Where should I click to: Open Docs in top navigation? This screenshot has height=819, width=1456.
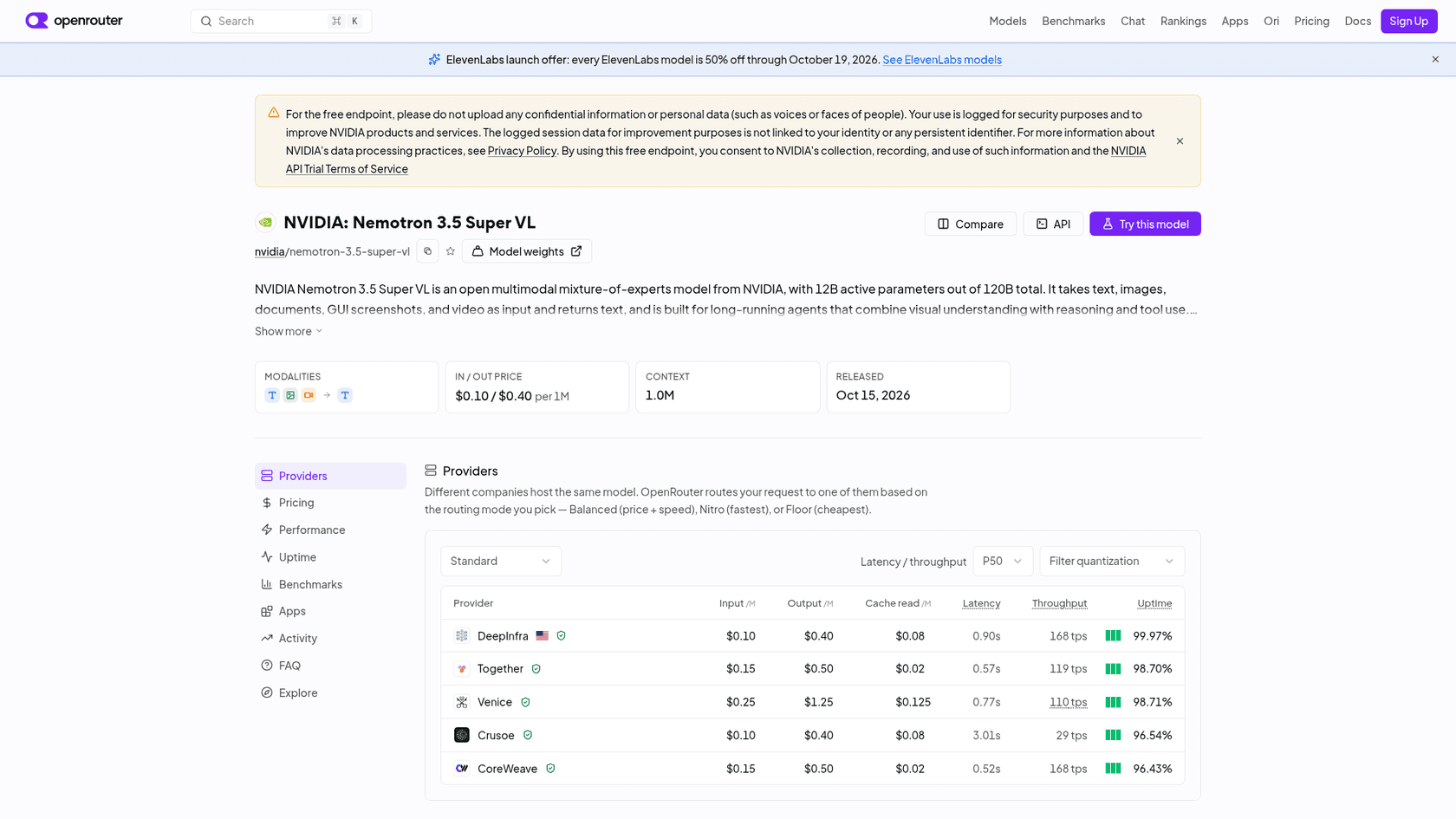pyautogui.click(x=1358, y=21)
